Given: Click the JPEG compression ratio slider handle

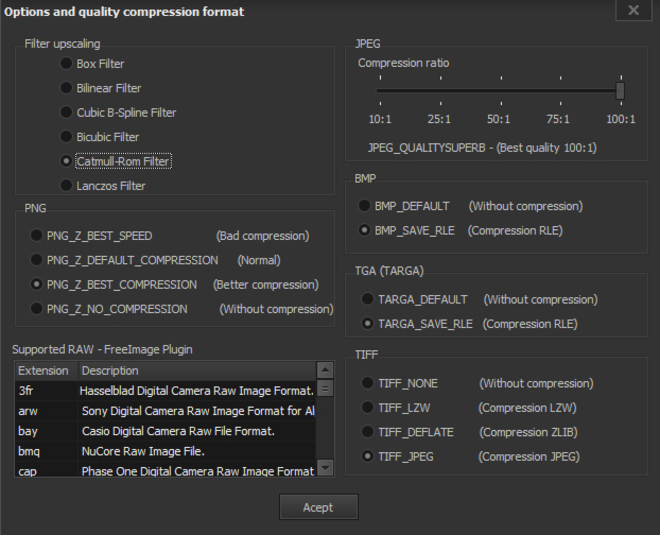Looking at the screenshot, I should 620,90.
